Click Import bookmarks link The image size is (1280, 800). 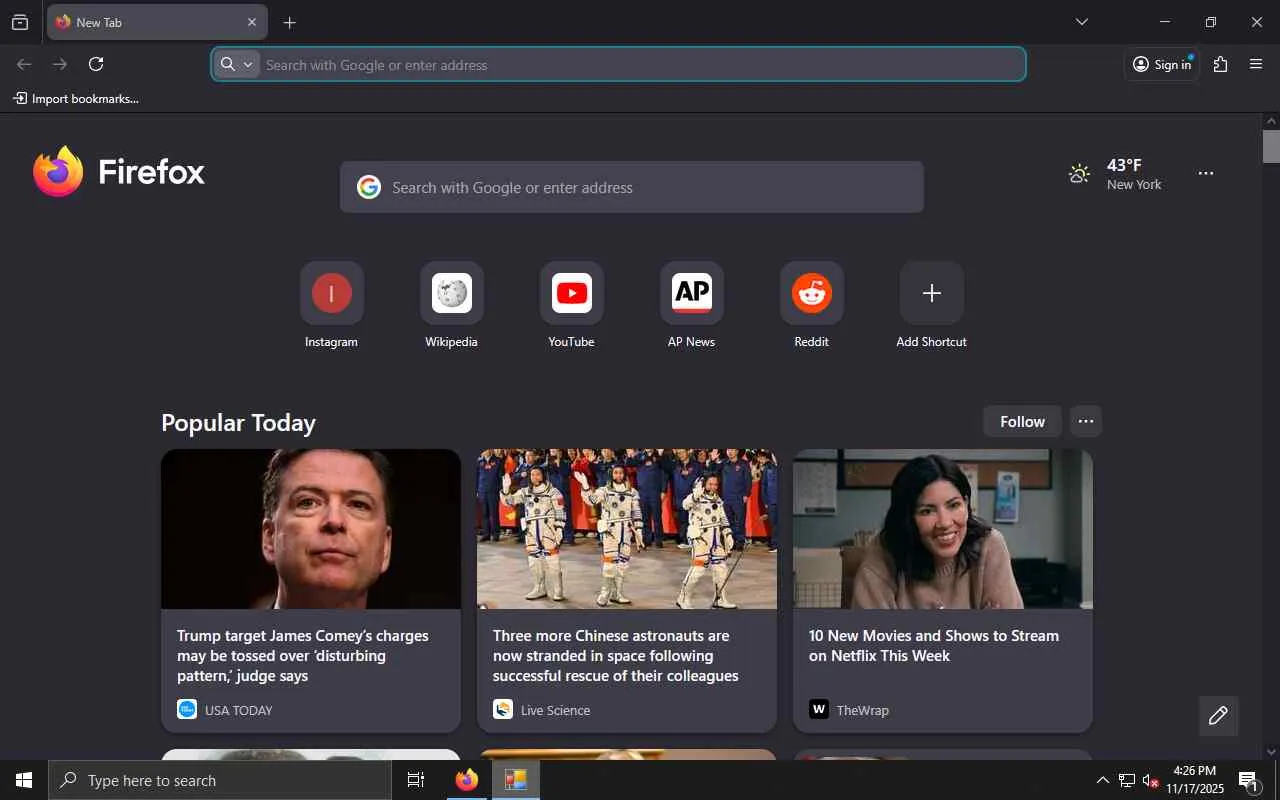76,98
